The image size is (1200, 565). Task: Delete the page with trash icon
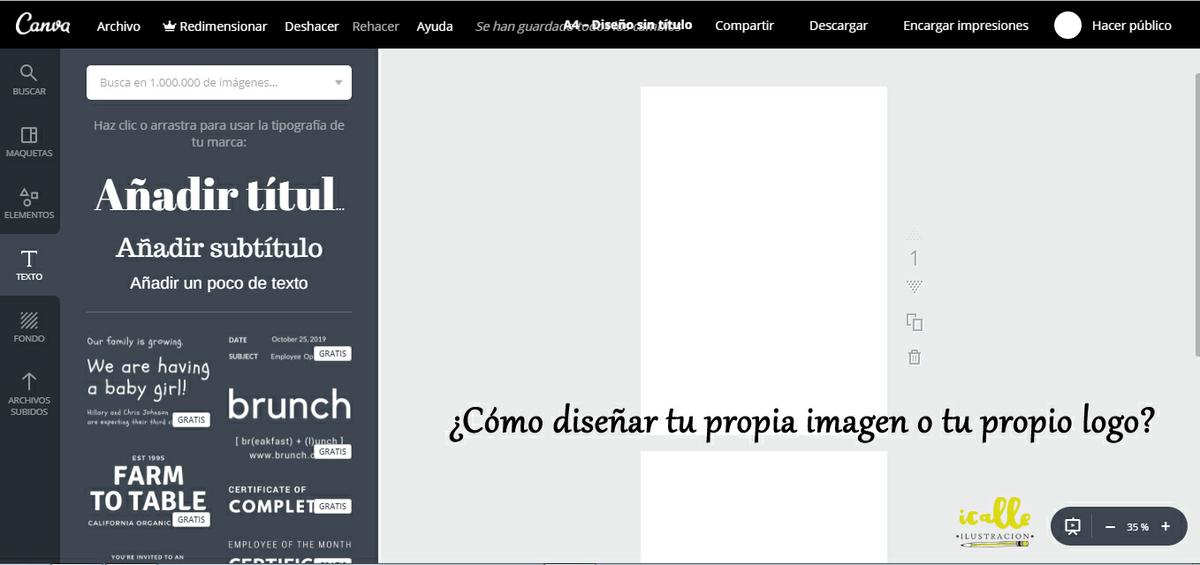pos(914,357)
